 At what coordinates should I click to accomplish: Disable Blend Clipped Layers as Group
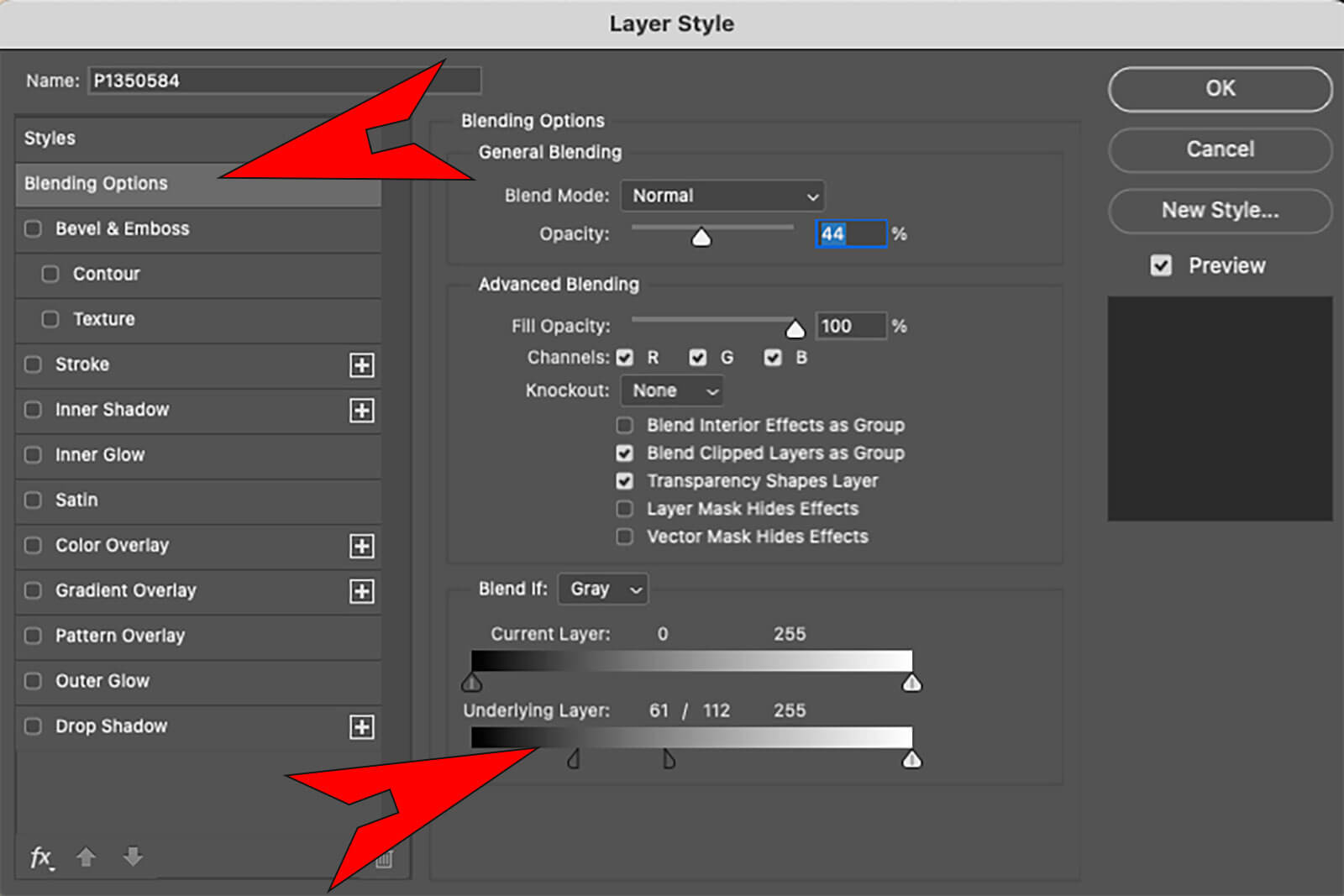click(625, 453)
